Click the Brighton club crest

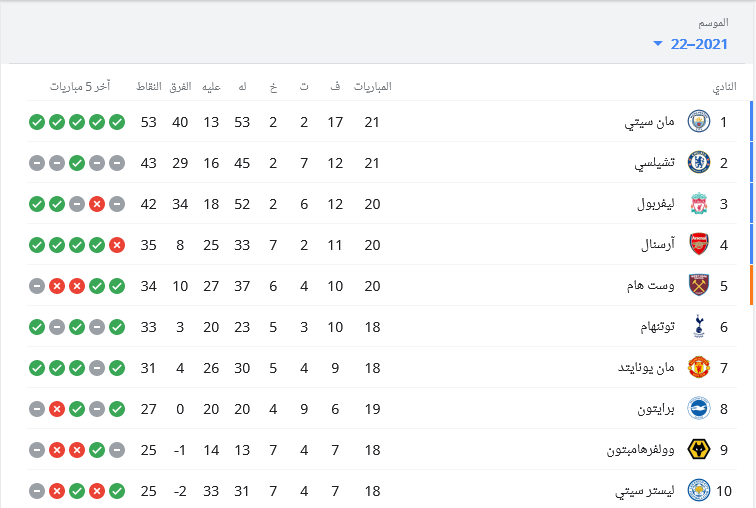coord(698,409)
